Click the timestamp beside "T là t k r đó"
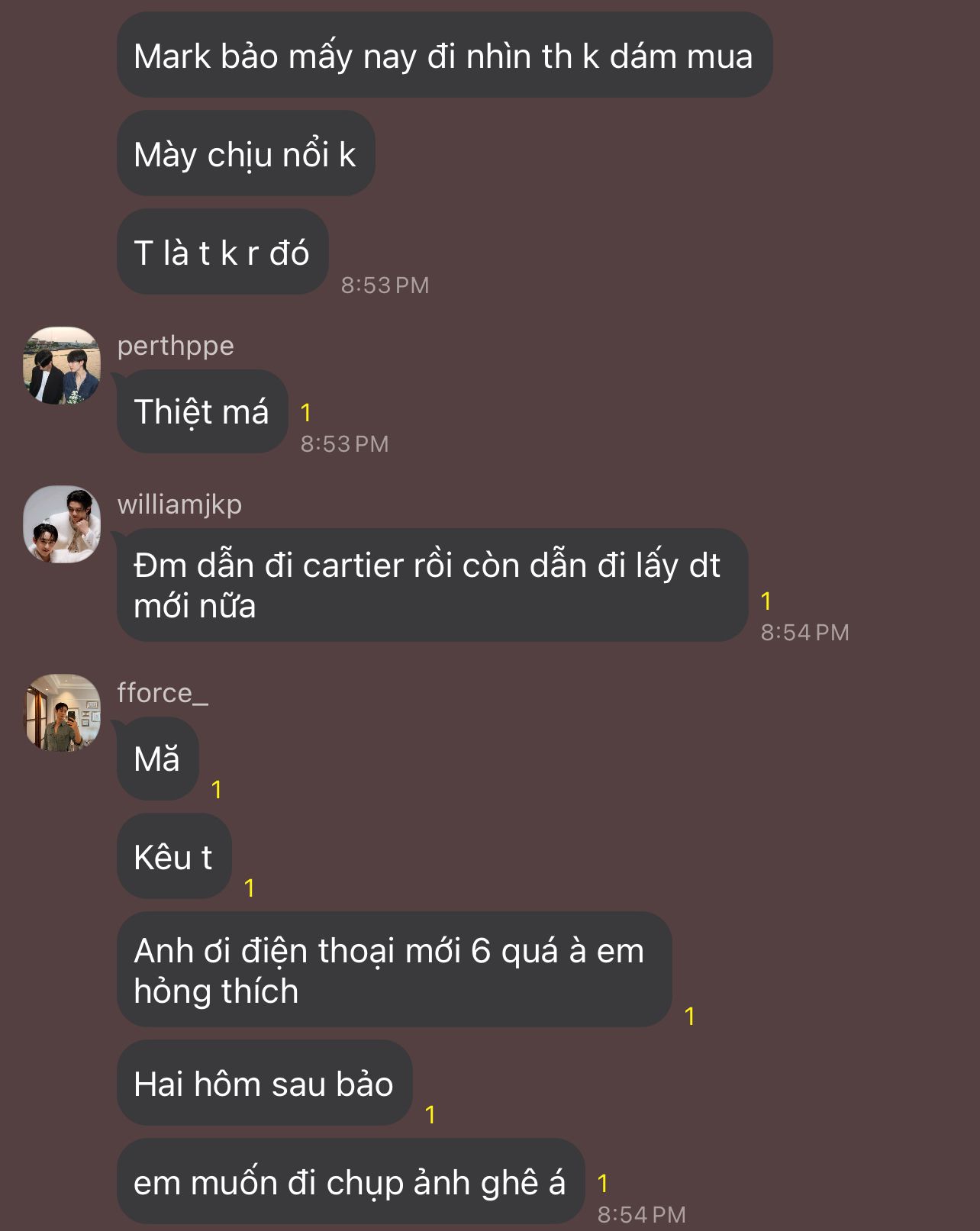 coord(385,285)
